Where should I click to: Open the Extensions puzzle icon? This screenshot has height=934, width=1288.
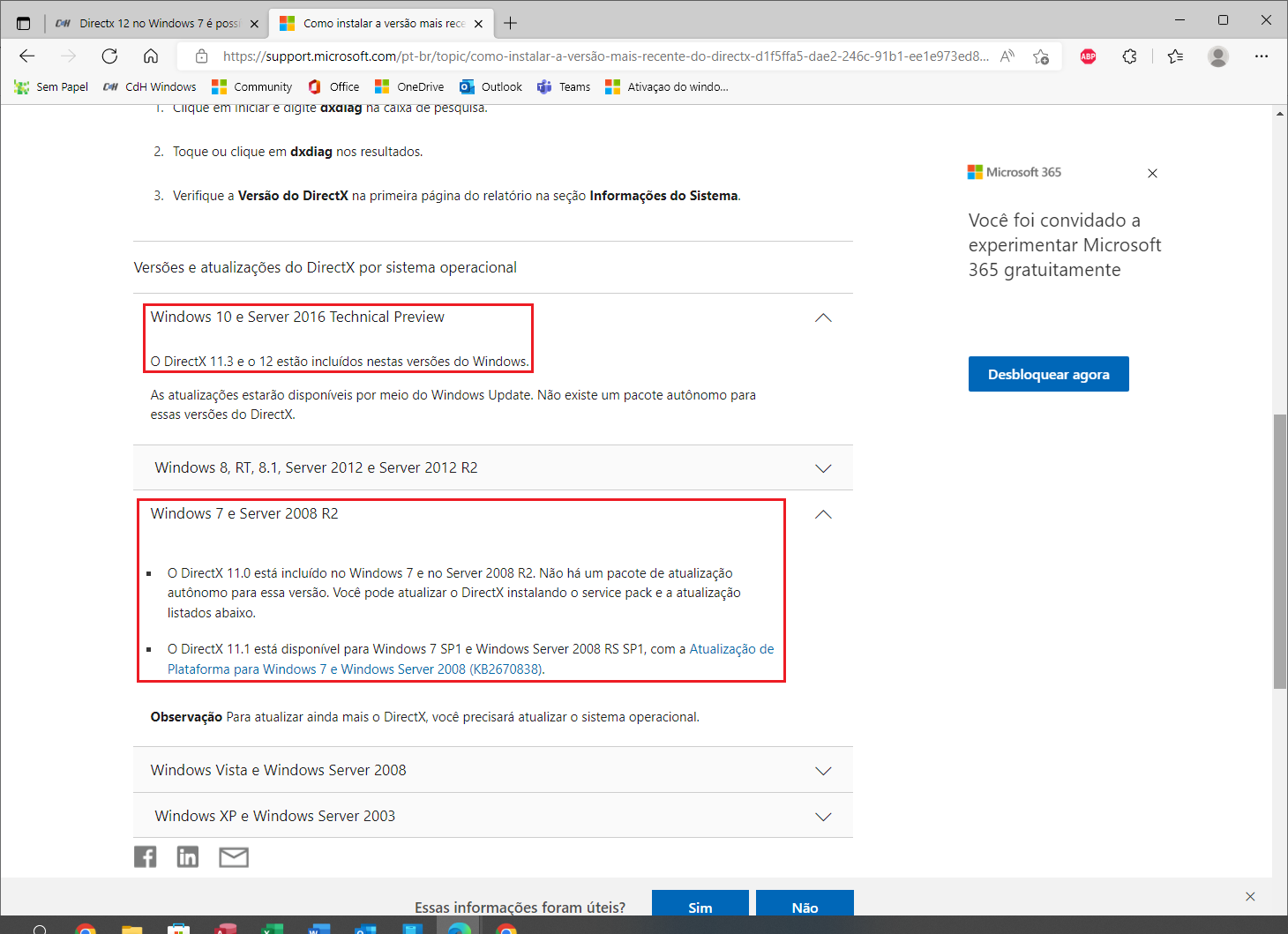[x=1129, y=56]
